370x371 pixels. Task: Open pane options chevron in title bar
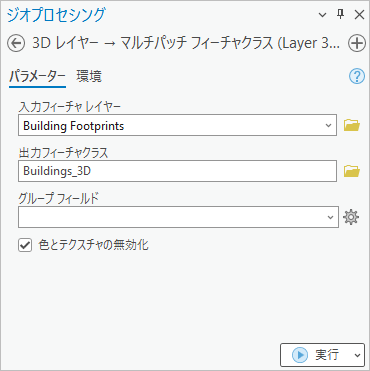coord(322,15)
